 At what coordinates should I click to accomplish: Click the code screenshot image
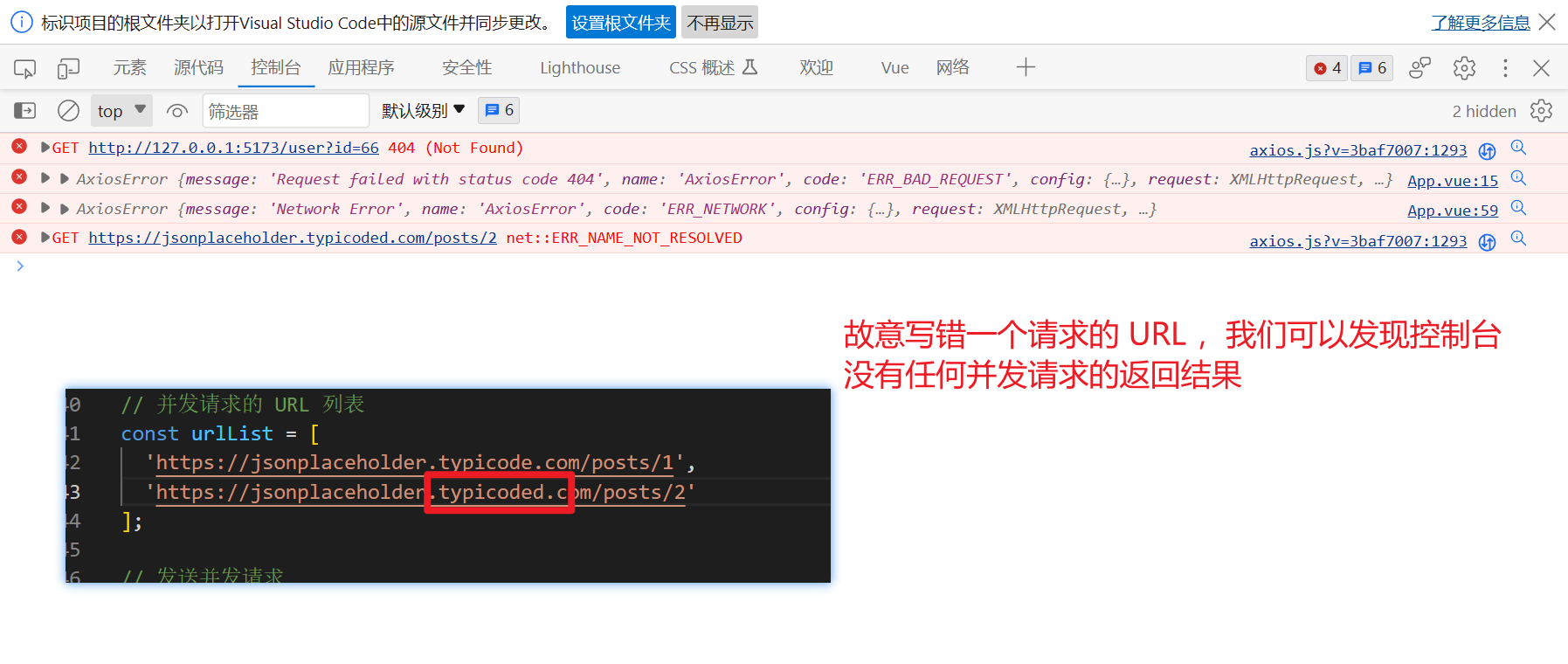tap(448, 486)
